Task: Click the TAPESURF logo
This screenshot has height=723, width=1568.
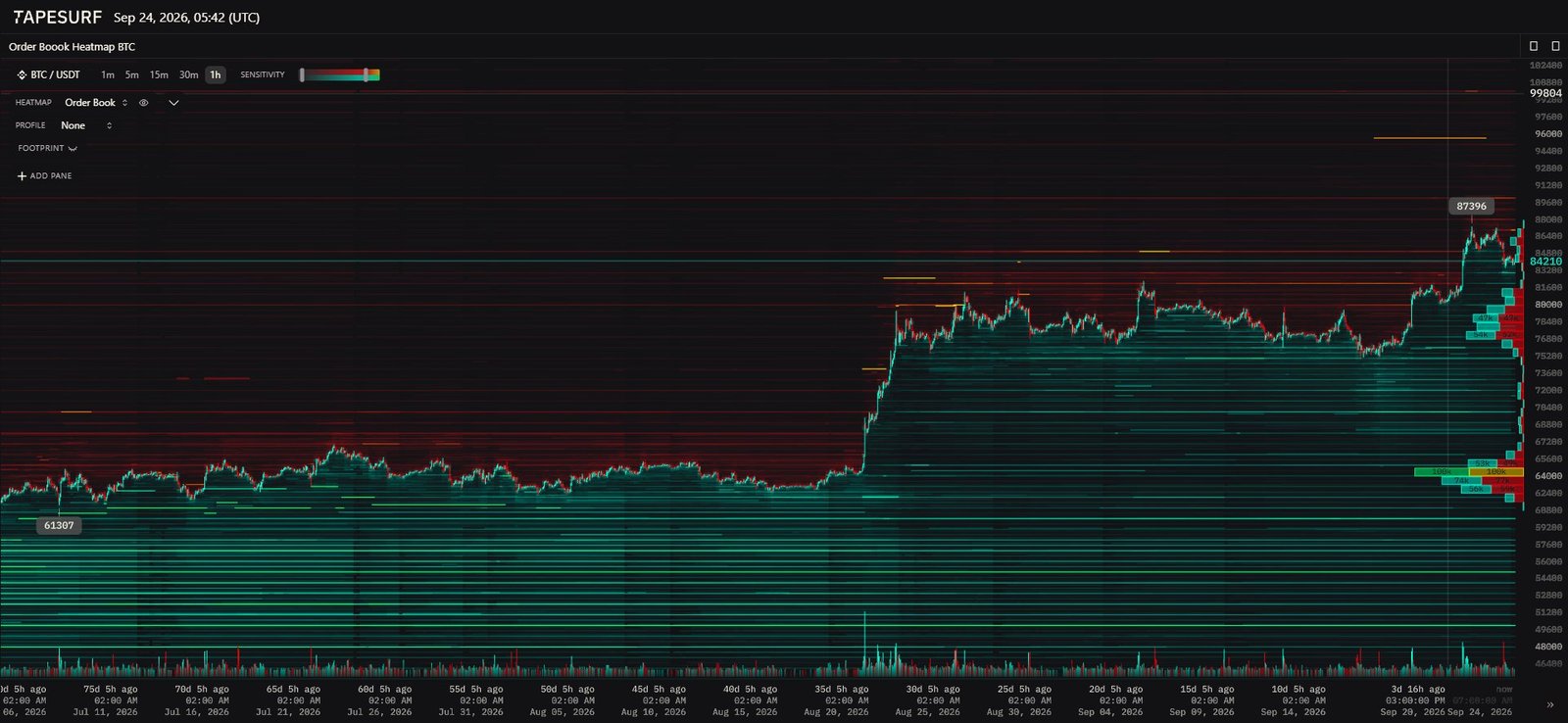Action: (57, 18)
